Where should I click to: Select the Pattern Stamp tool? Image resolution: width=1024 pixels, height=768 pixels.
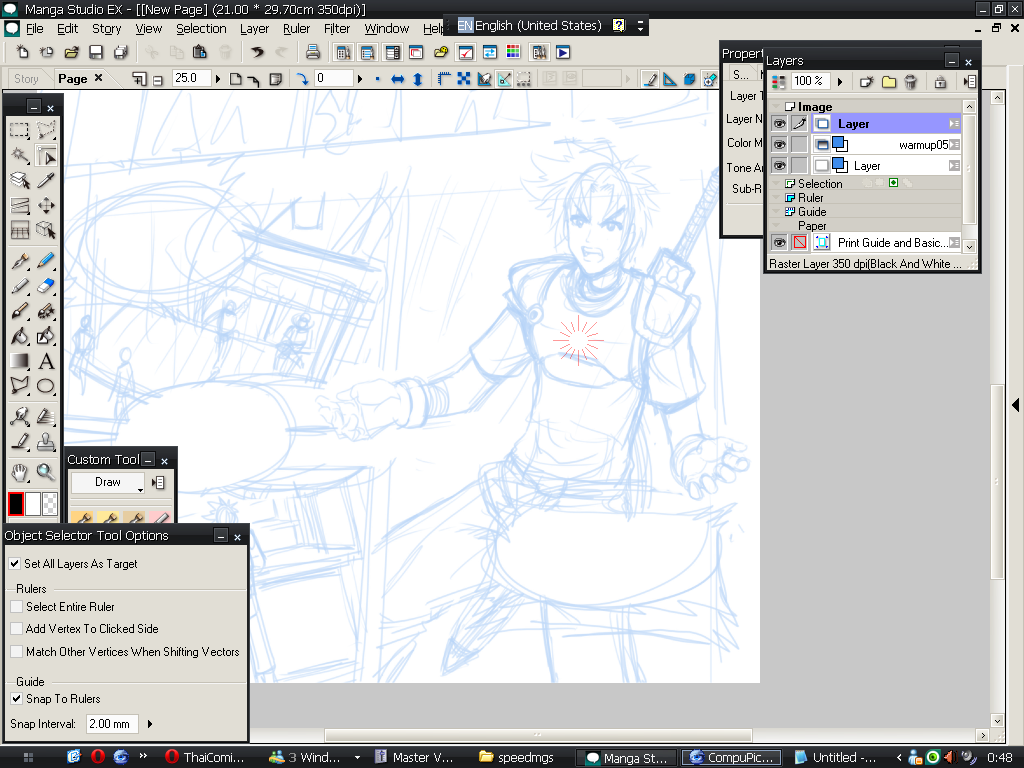click(46, 442)
